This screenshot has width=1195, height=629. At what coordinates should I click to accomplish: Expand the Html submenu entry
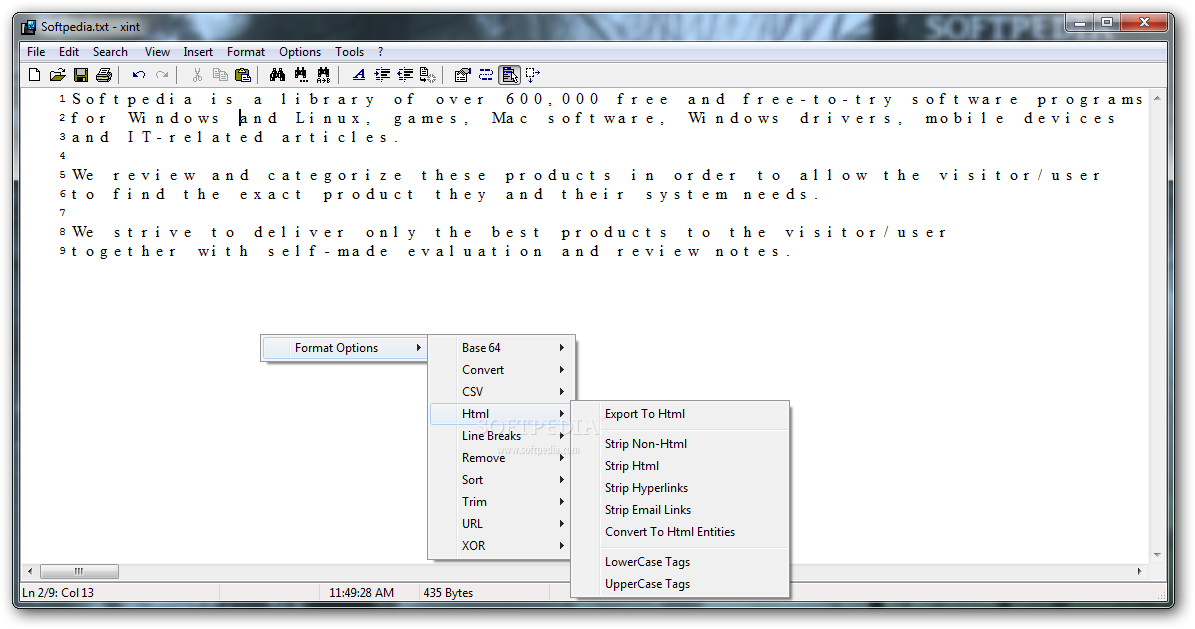(x=499, y=414)
